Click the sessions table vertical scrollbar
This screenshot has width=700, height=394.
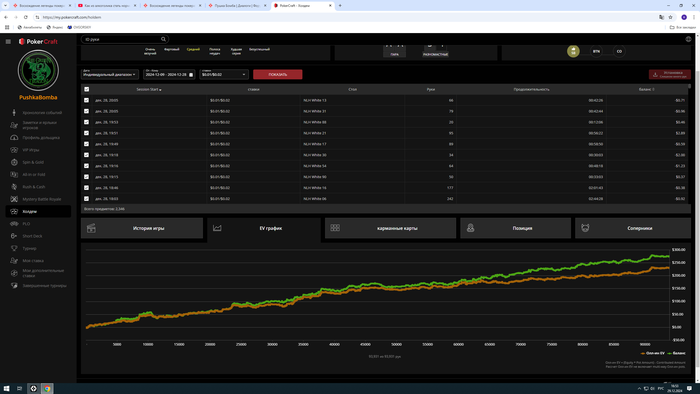click(x=689, y=143)
